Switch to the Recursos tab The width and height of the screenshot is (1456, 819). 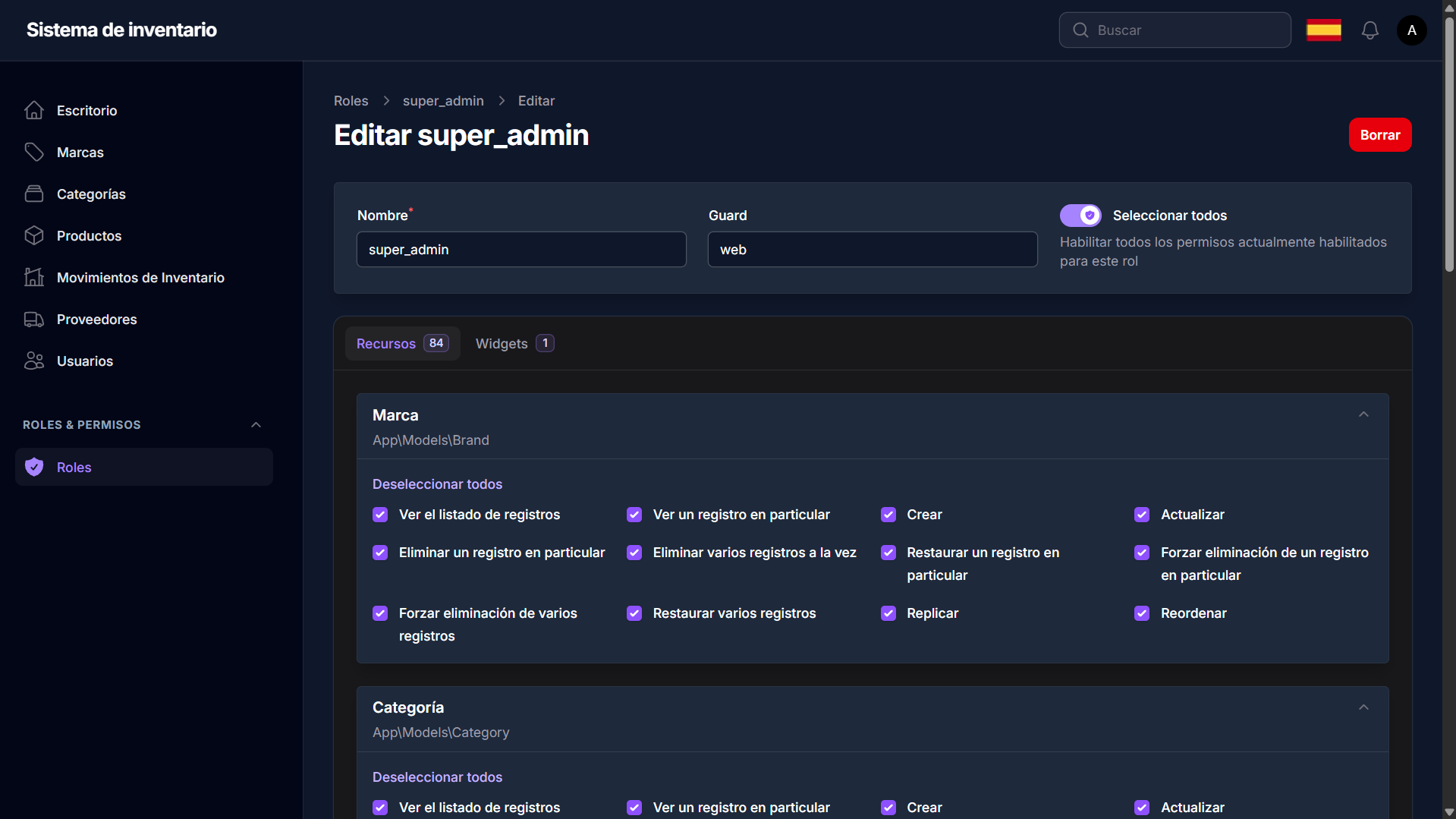(402, 344)
